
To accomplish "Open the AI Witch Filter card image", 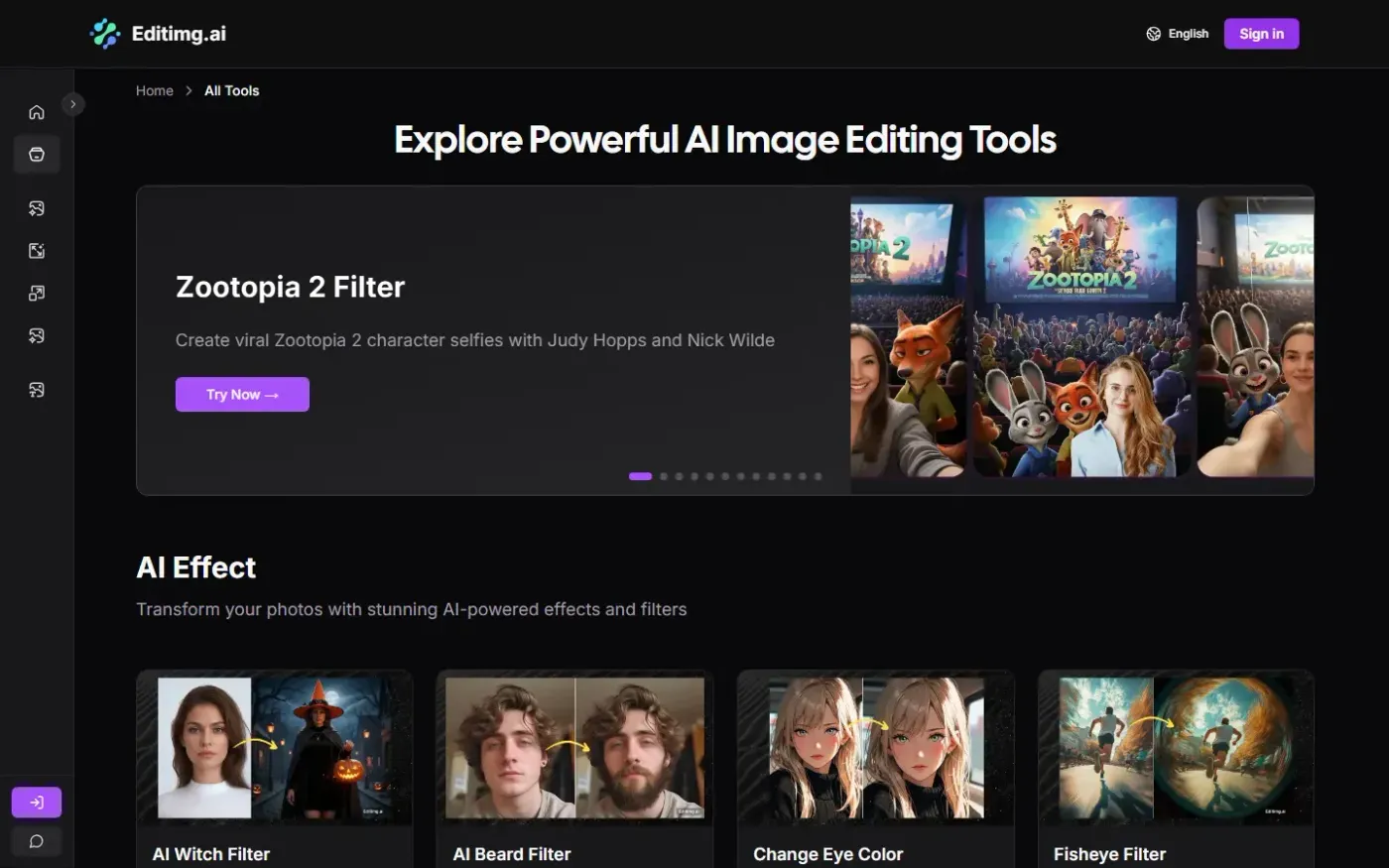I will (275, 748).
